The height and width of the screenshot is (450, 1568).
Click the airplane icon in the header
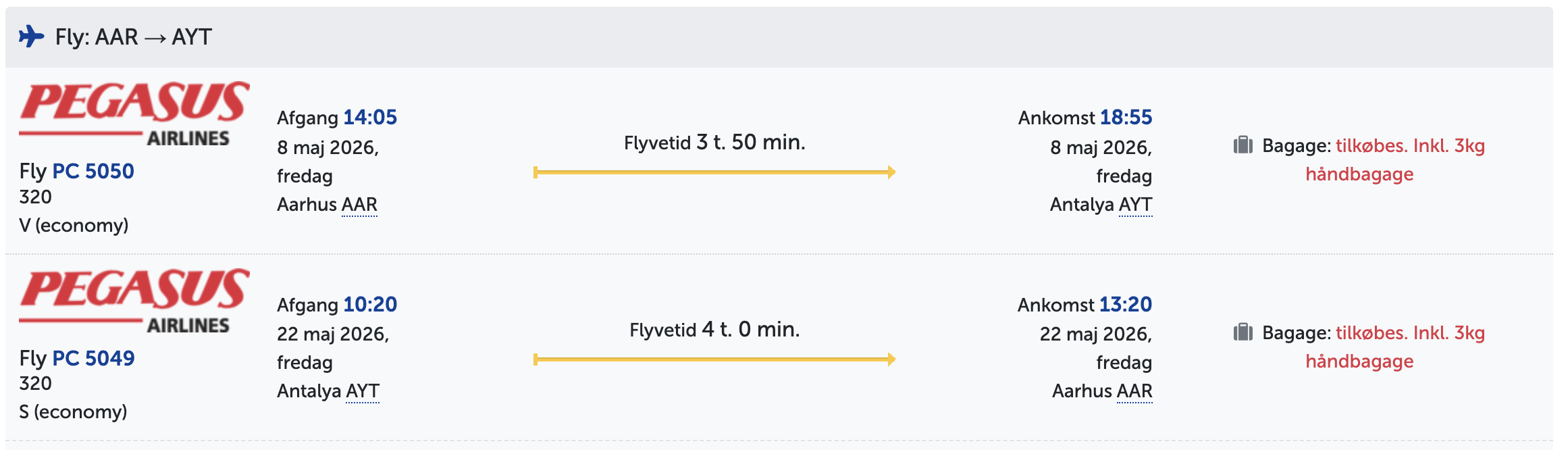tap(31, 36)
